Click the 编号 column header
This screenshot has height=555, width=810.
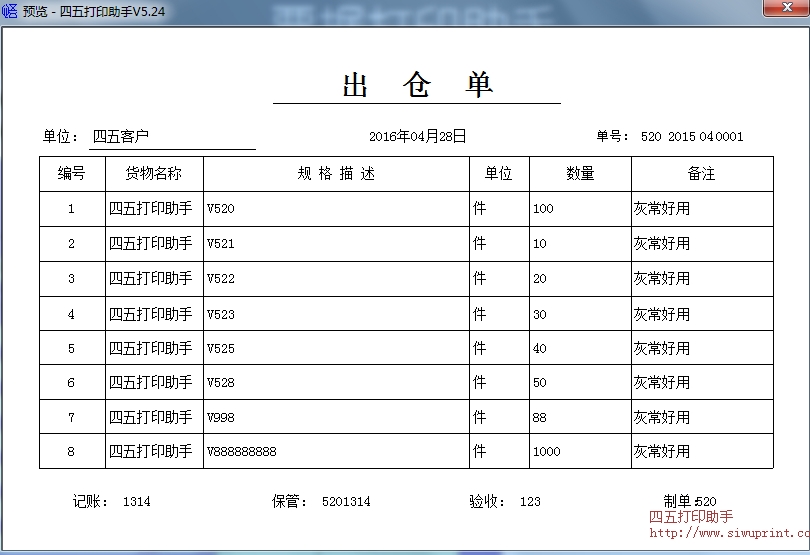(72, 174)
